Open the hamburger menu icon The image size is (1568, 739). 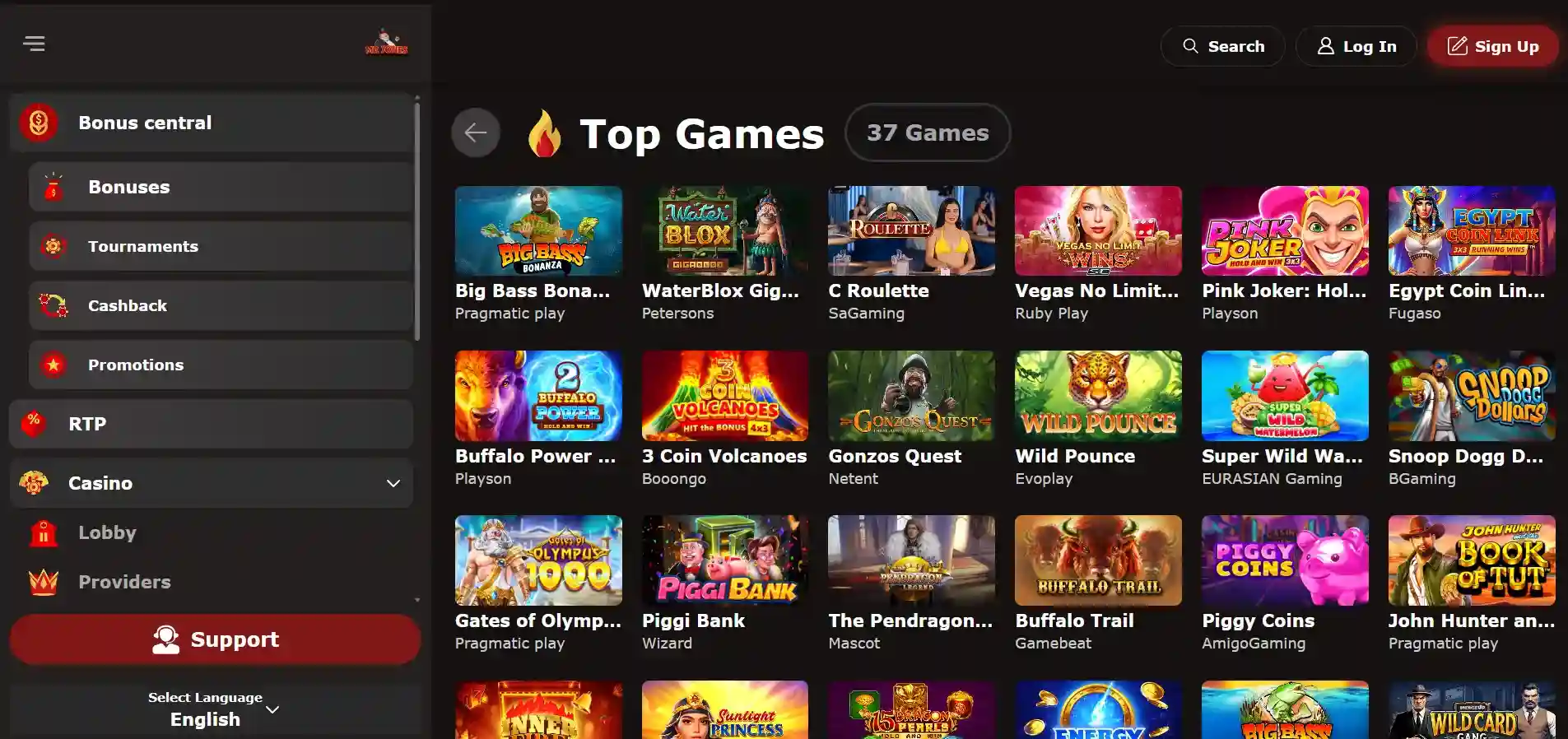click(34, 44)
